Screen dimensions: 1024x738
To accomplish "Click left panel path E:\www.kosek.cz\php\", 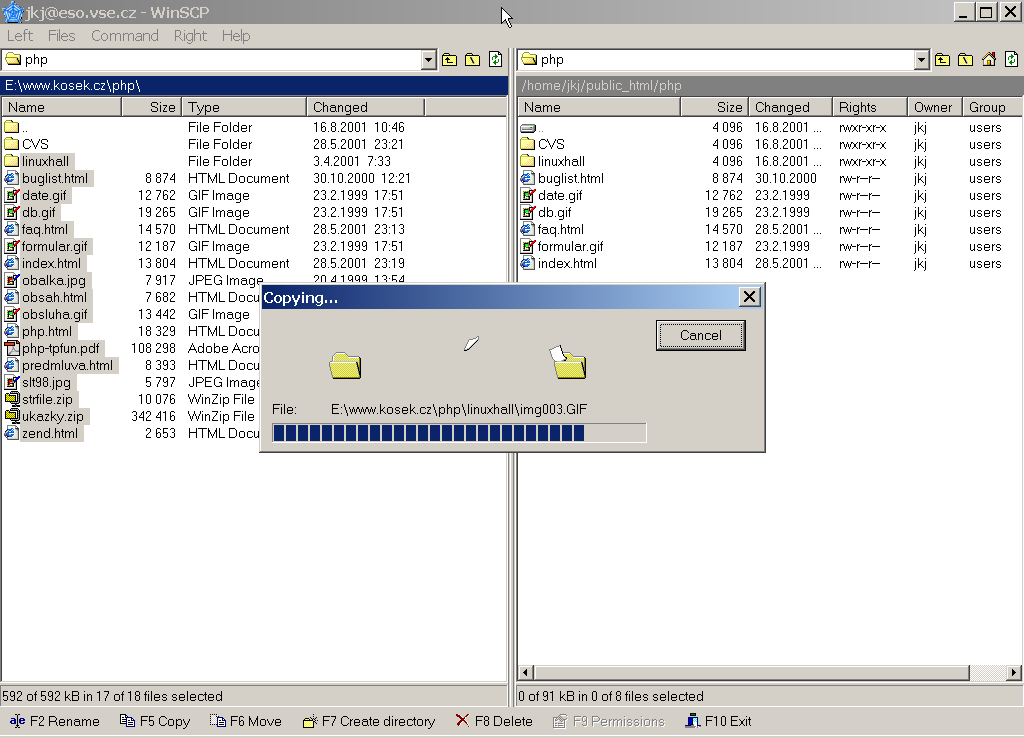I will pos(72,86).
